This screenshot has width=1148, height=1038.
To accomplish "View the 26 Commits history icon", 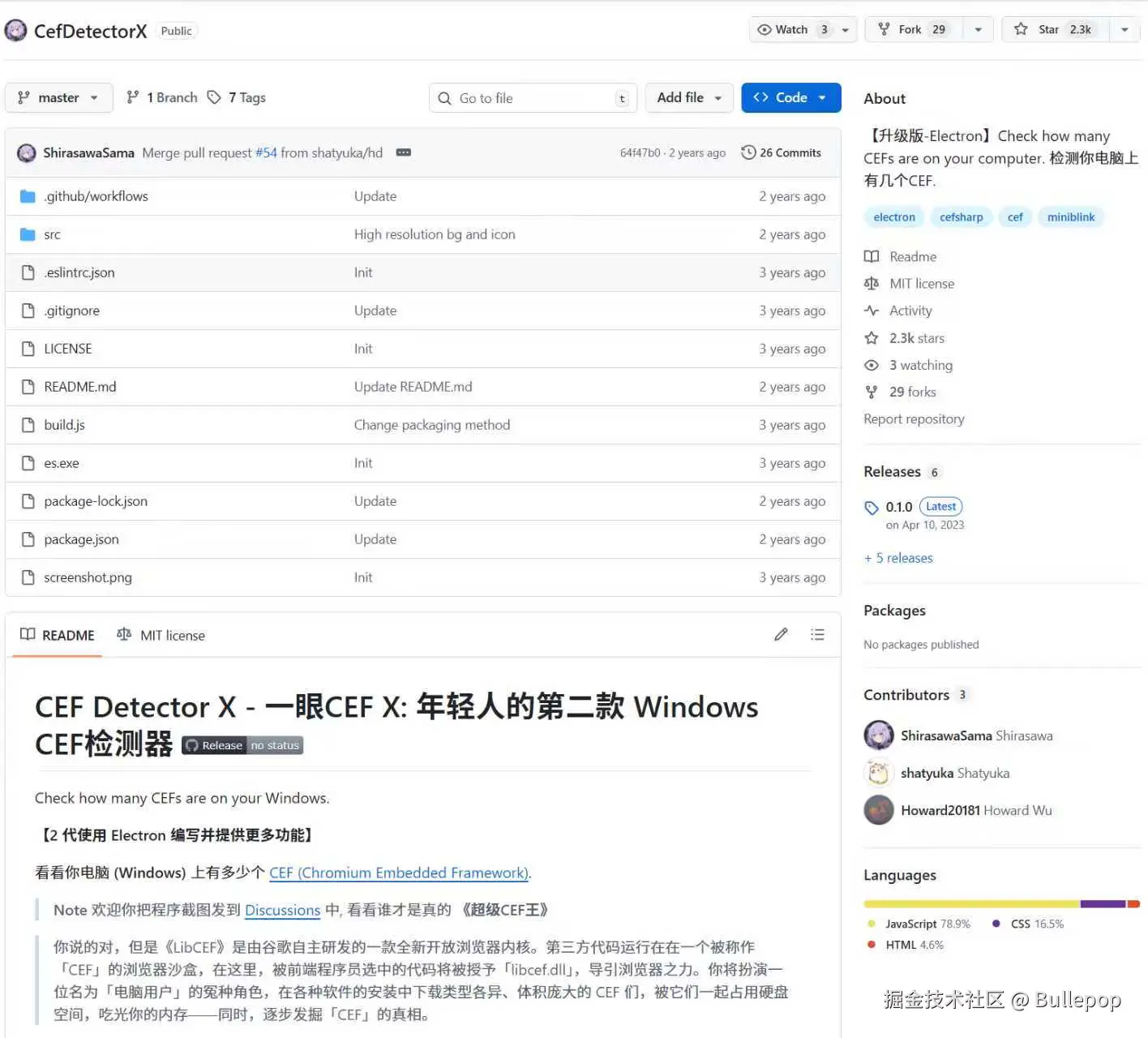I will [x=747, y=152].
